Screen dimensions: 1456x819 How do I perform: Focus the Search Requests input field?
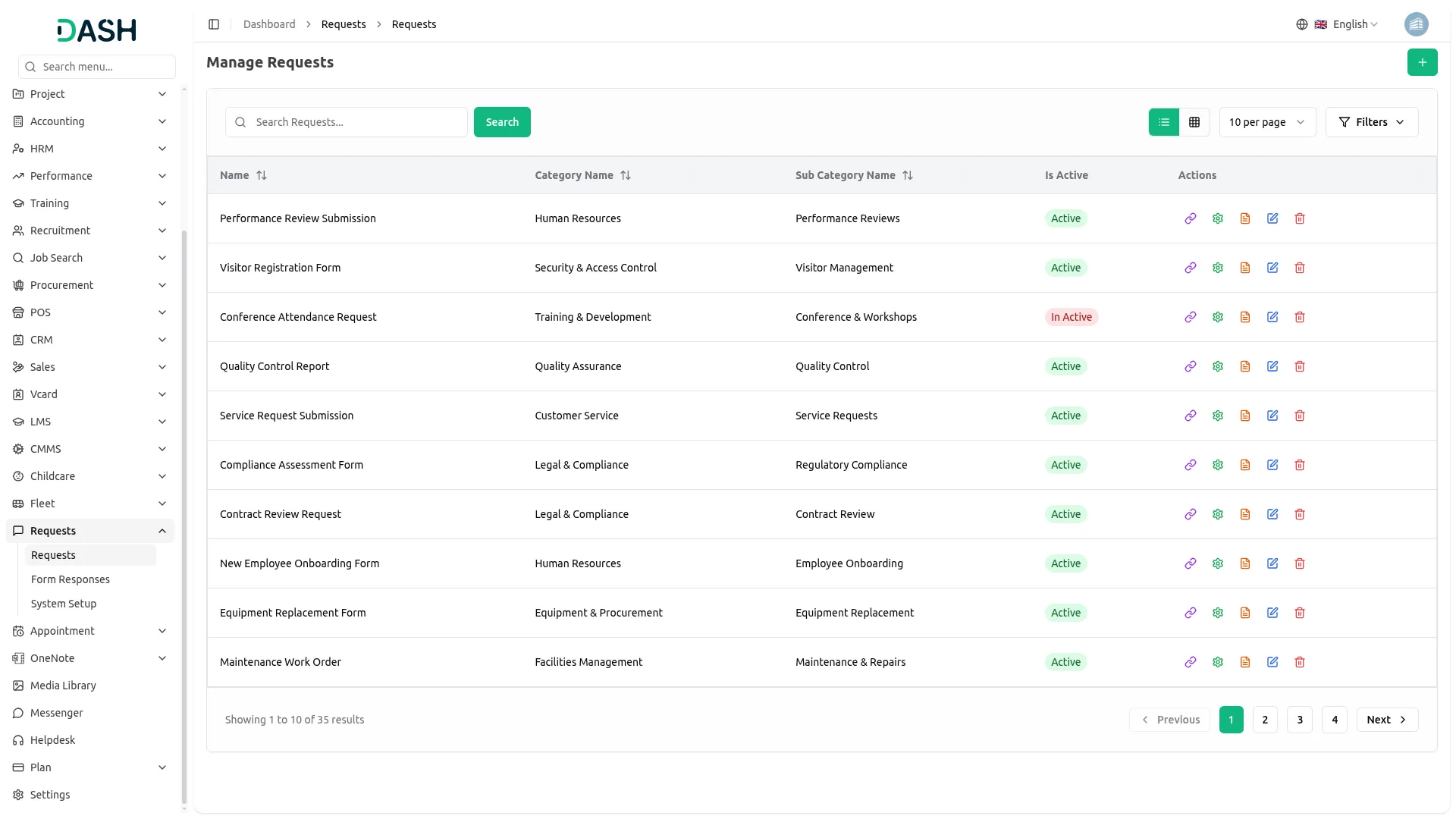coord(346,122)
